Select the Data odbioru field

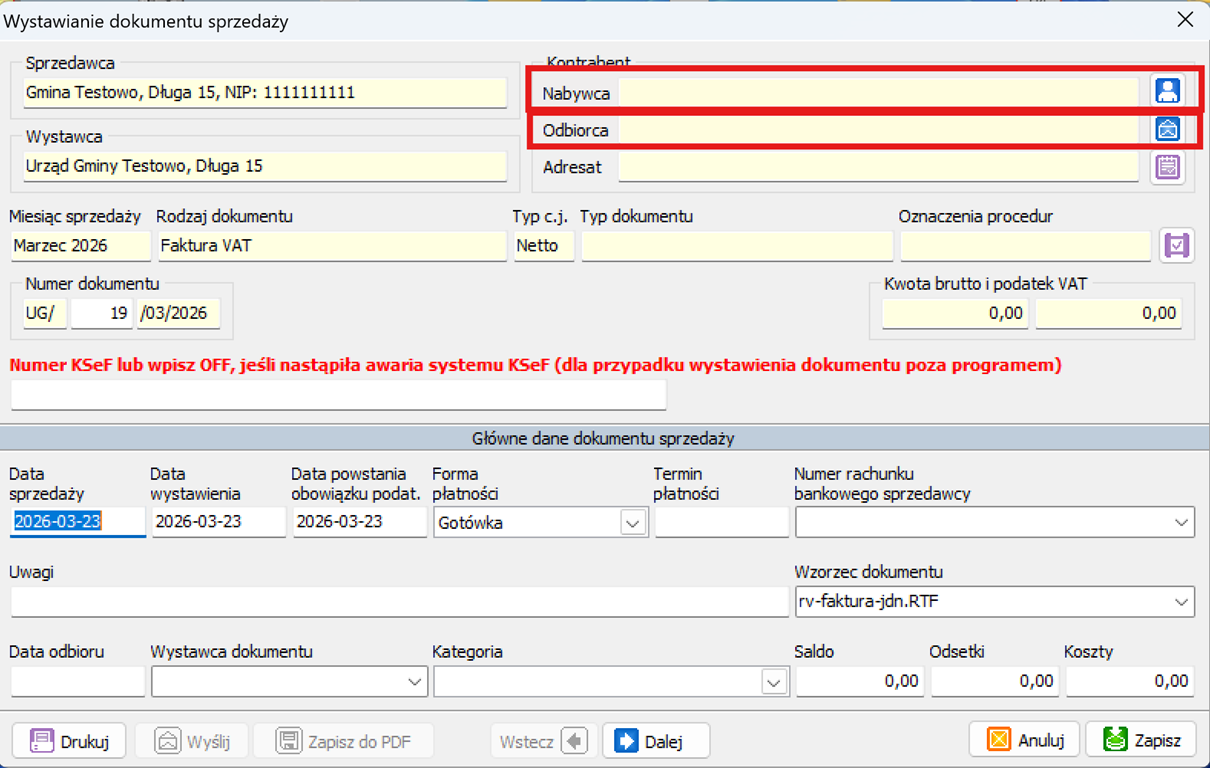coord(77,682)
